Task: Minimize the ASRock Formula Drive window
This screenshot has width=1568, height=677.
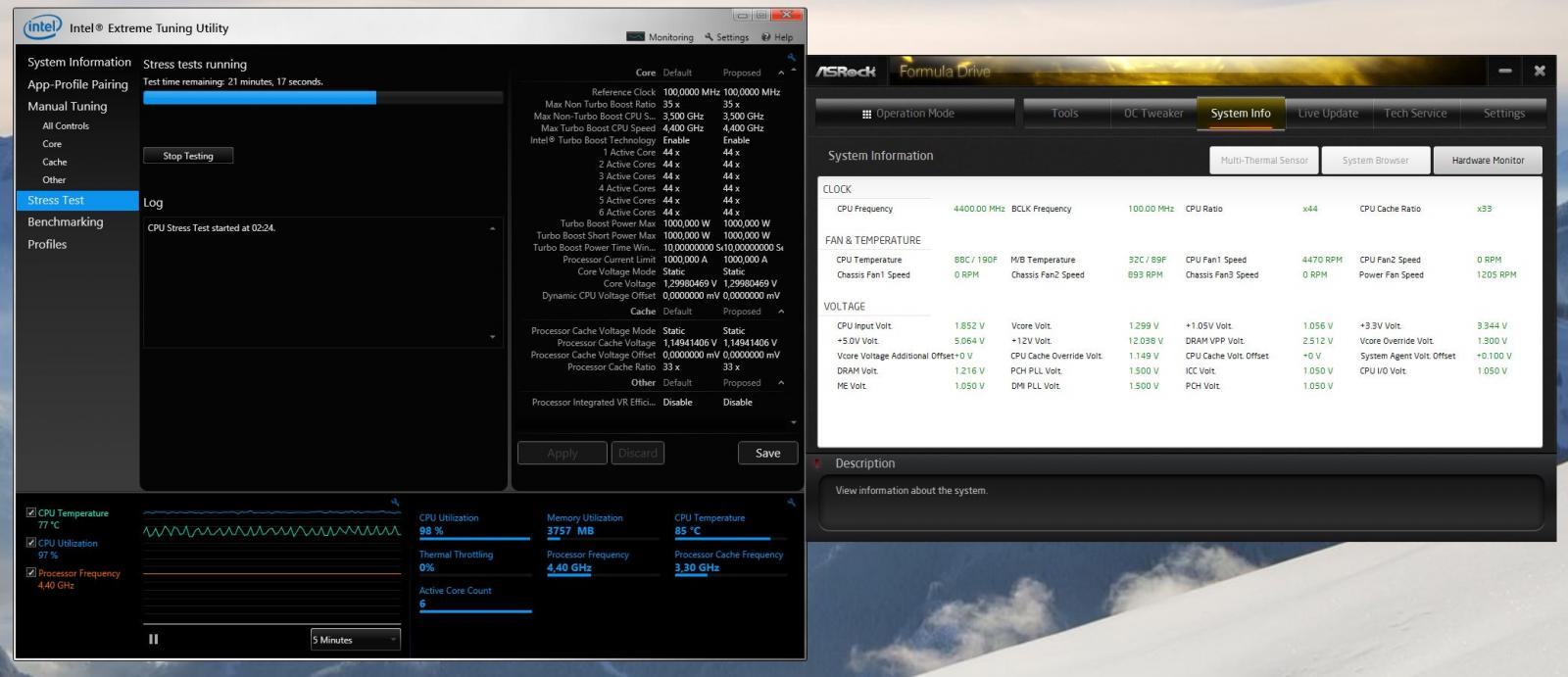Action: click(x=1505, y=71)
